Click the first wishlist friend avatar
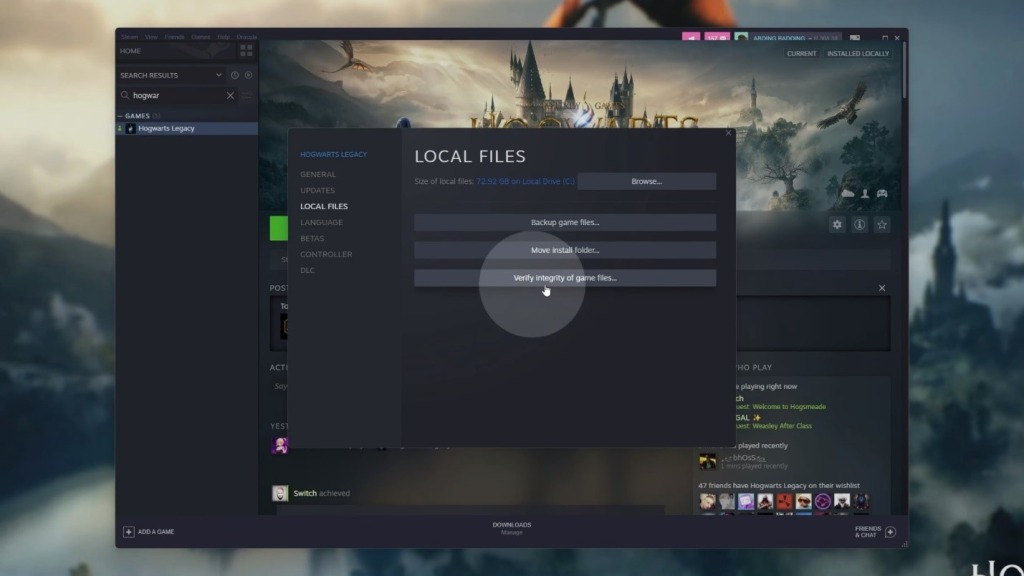Screen dimensions: 1024x576 pyautogui.click(x=707, y=501)
